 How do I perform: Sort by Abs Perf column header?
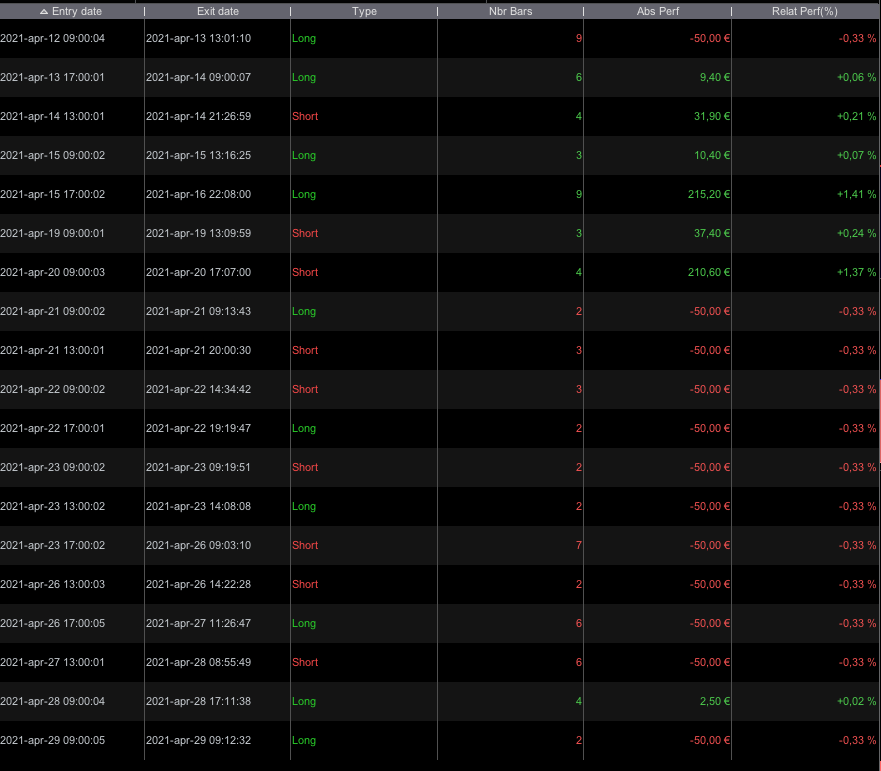coord(657,11)
